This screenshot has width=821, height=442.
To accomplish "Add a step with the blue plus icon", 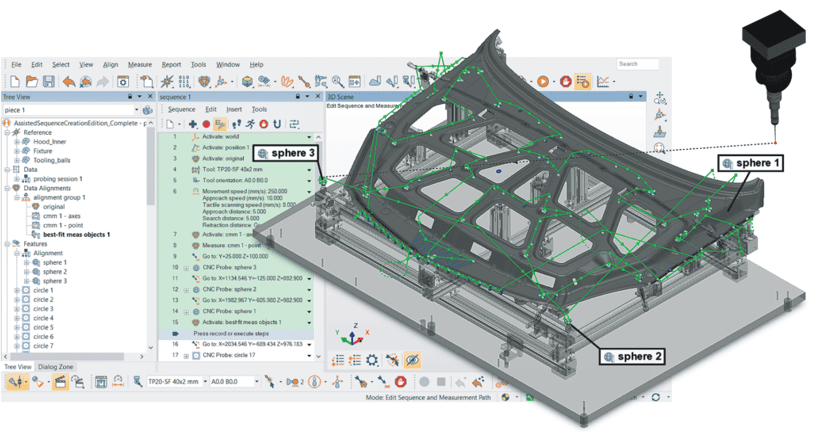I will [193, 124].
